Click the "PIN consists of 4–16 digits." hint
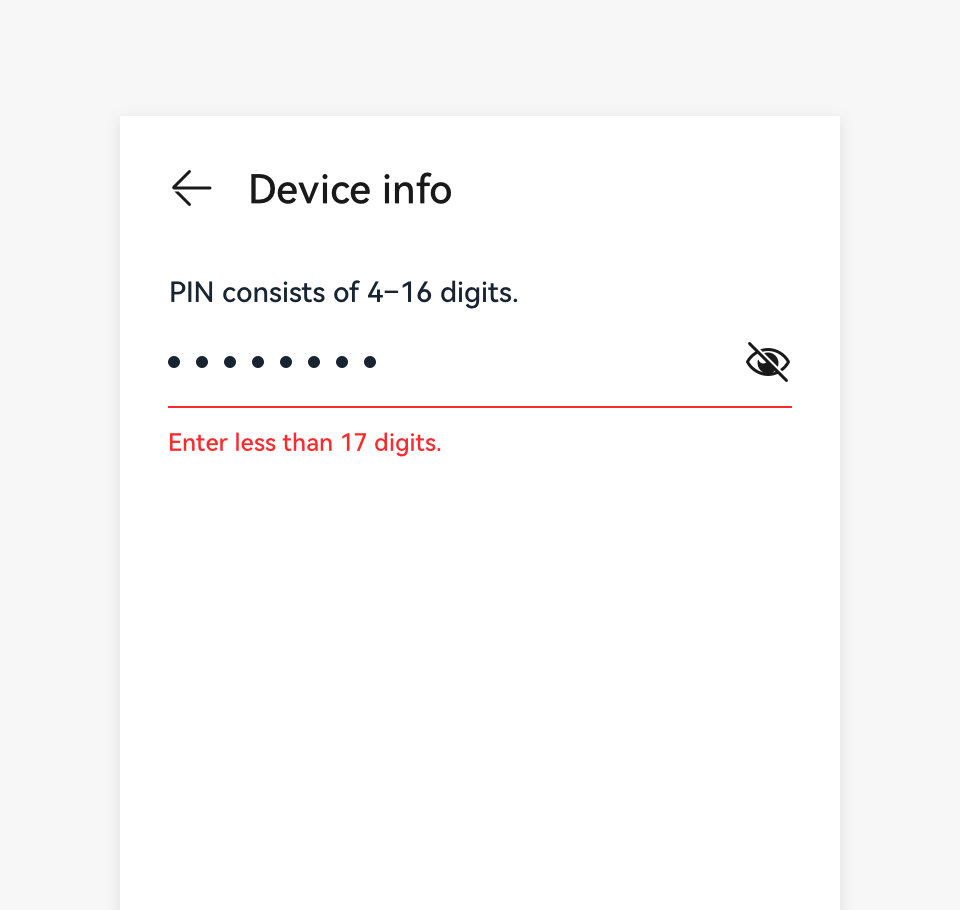 tap(343, 293)
